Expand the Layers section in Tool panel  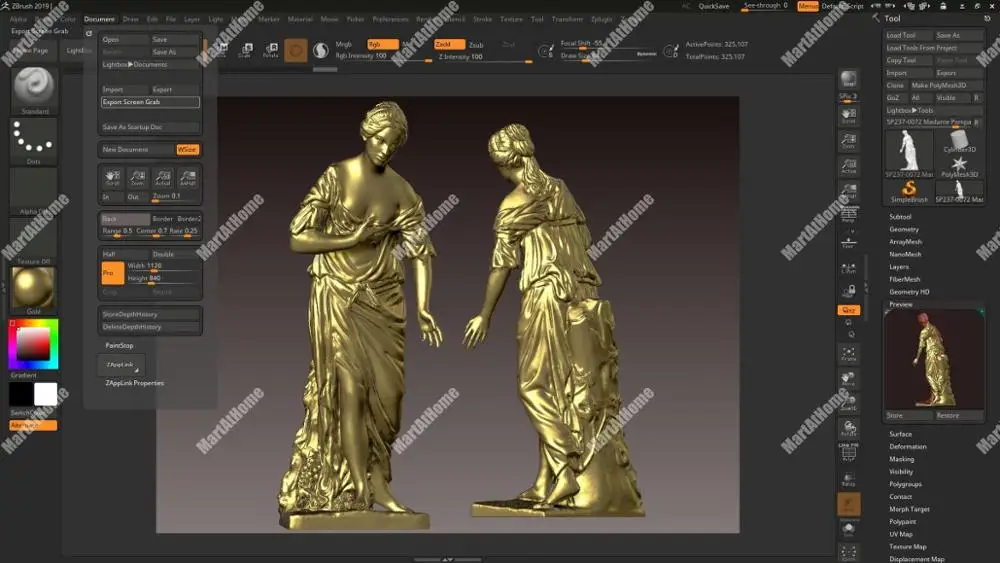click(x=899, y=267)
